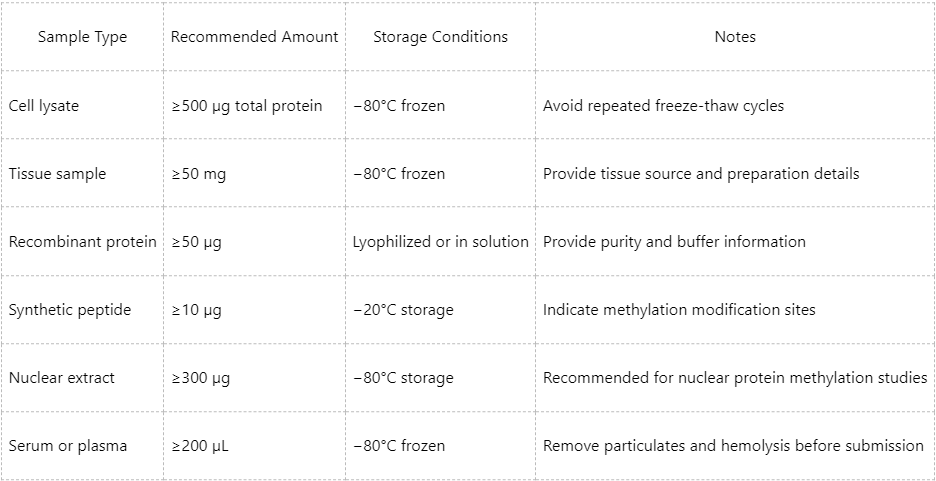Viewport: 936px width, 481px height.
Task: Click the ≥10 µg amount cell
Action: tap(197, 309)
